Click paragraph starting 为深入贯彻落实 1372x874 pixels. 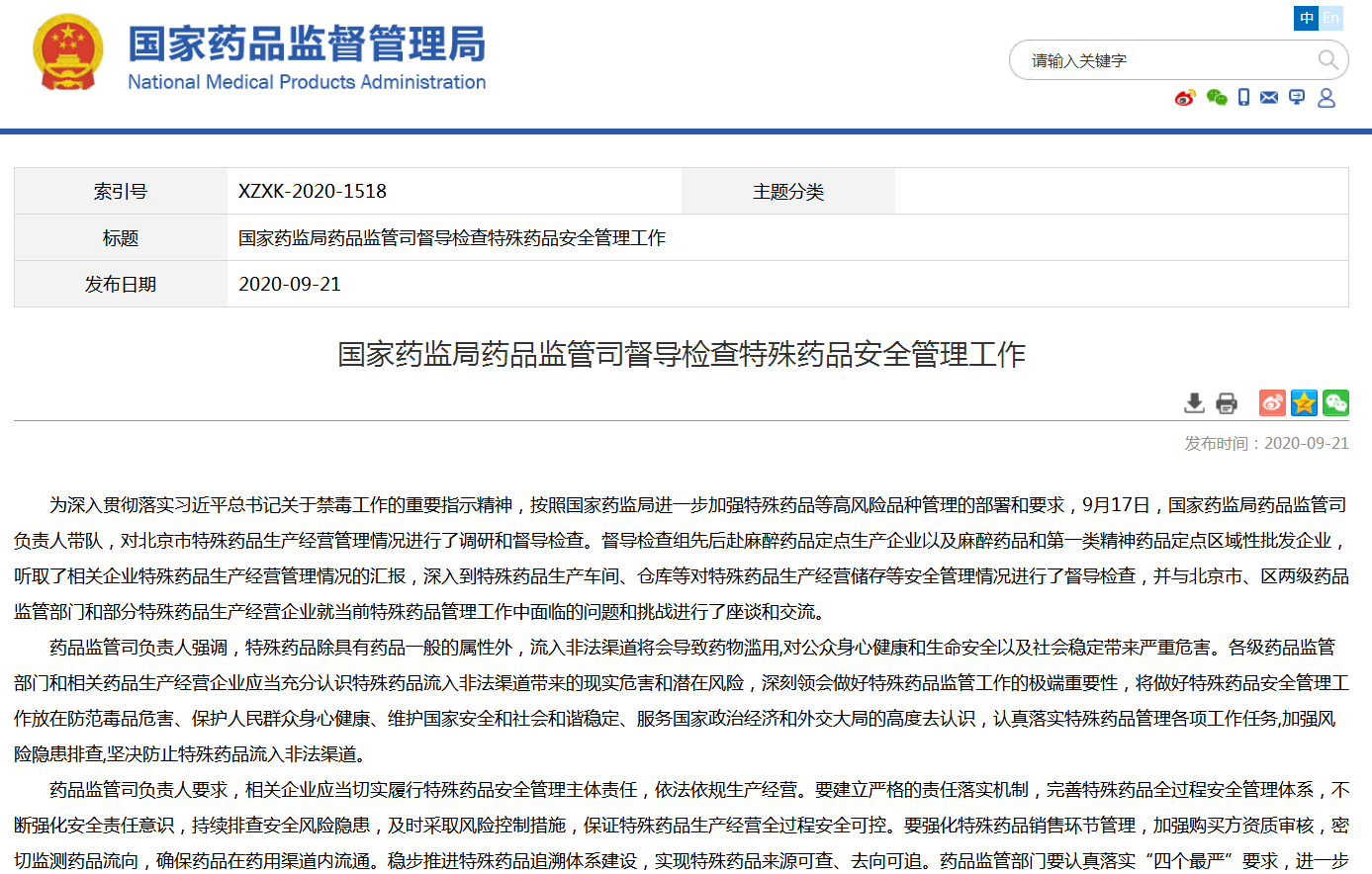(x=682, y=559)
